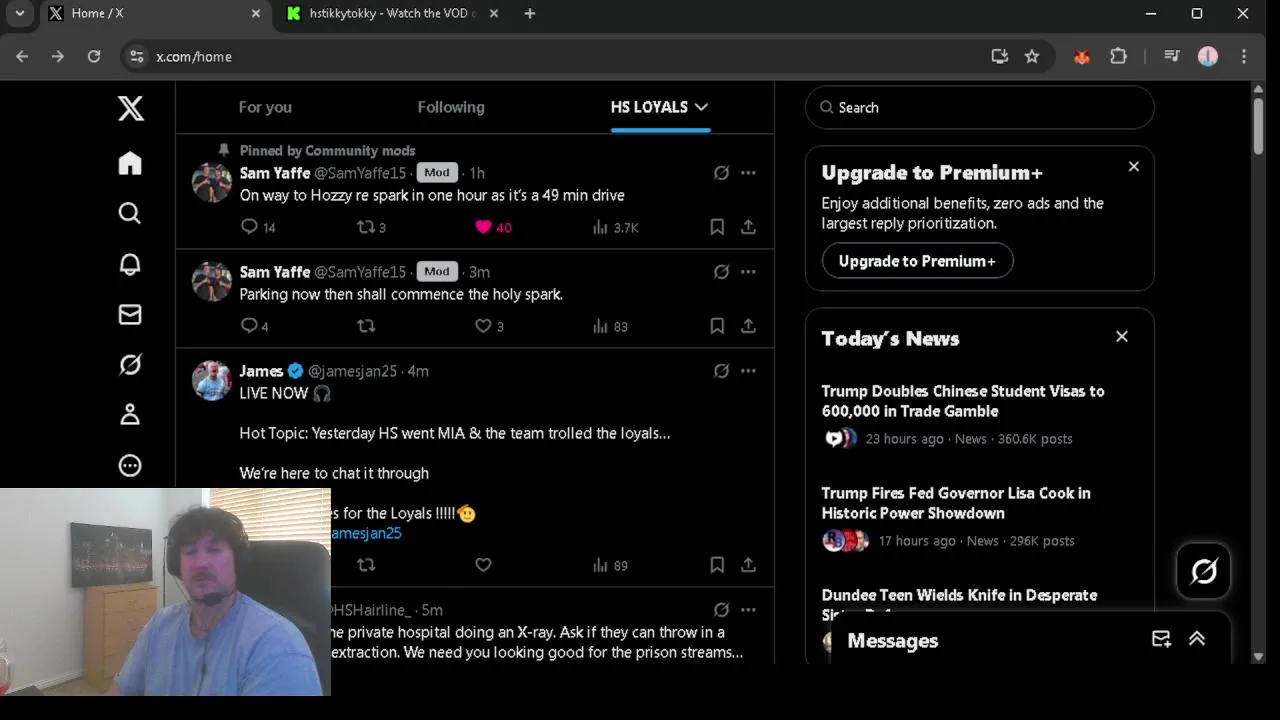Focus the Search field
1280x720 pixels.
[980, 107]
